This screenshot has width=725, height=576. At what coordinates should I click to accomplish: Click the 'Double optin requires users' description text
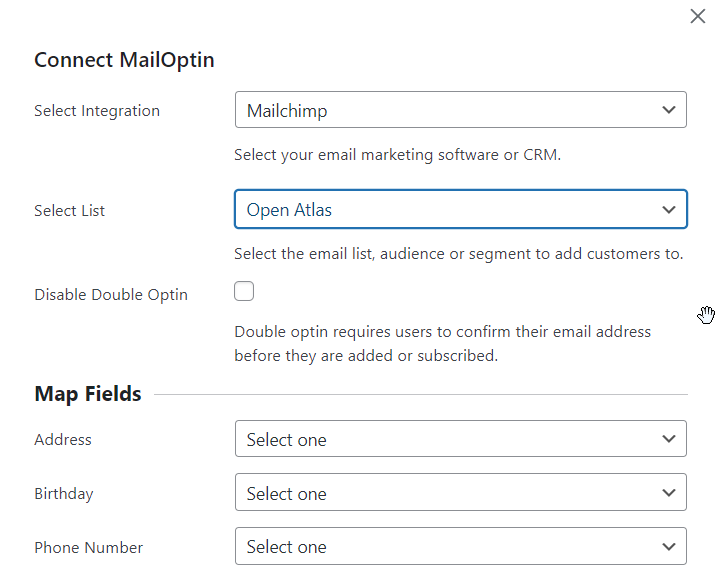442,344
